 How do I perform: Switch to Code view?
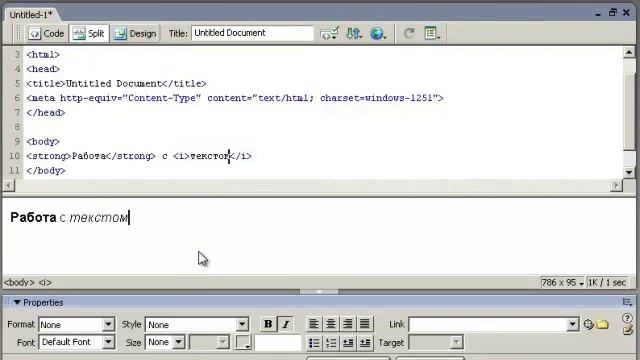click(x=46, y=33)
